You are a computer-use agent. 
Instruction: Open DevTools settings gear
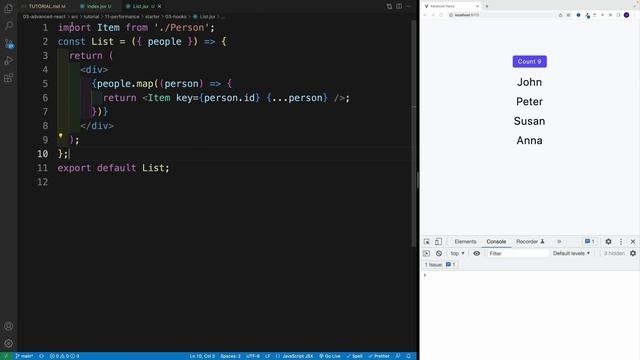[x=608, y=242]
